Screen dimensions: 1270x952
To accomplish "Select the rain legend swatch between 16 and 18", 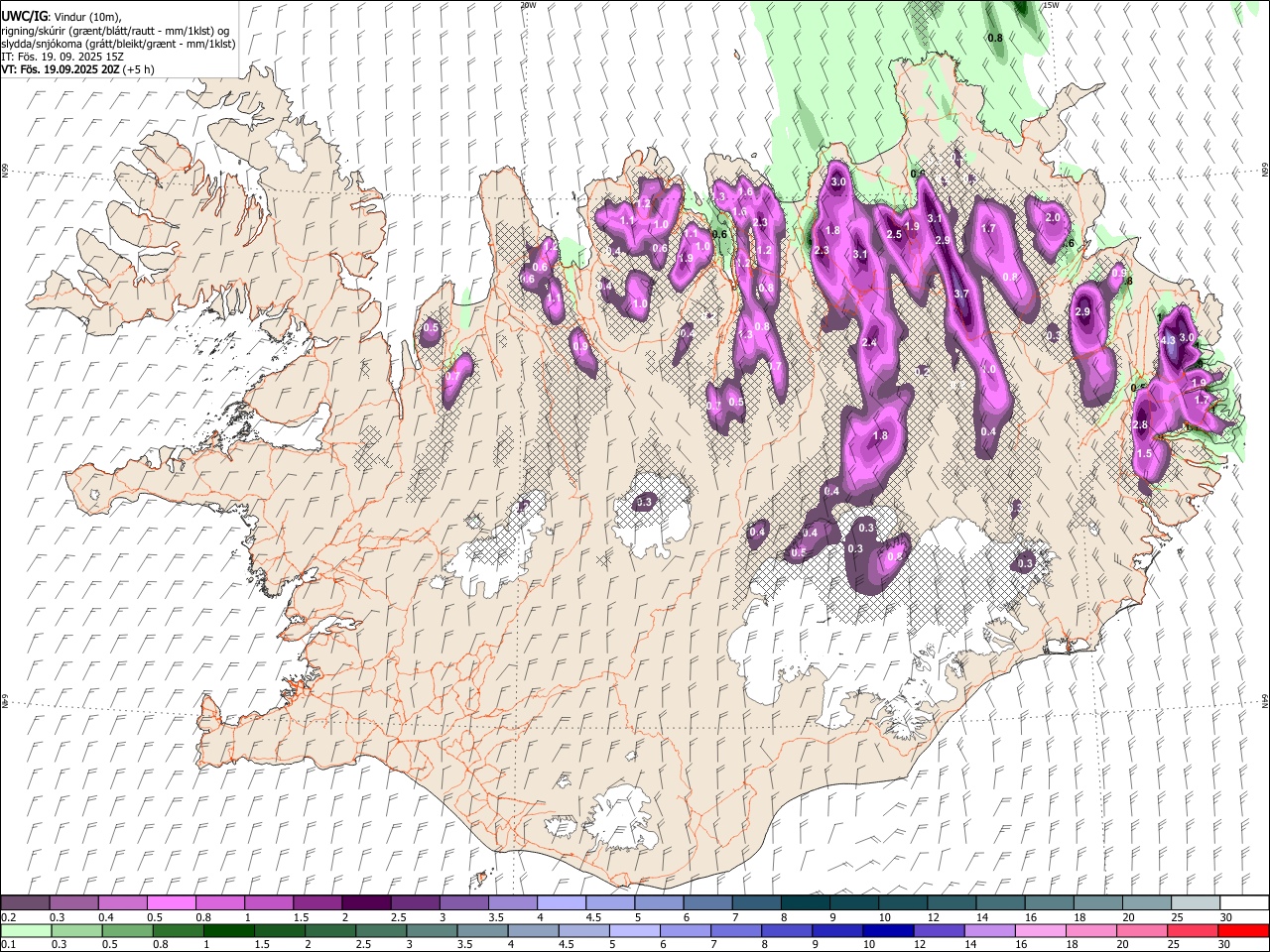I will [1041, 930].
